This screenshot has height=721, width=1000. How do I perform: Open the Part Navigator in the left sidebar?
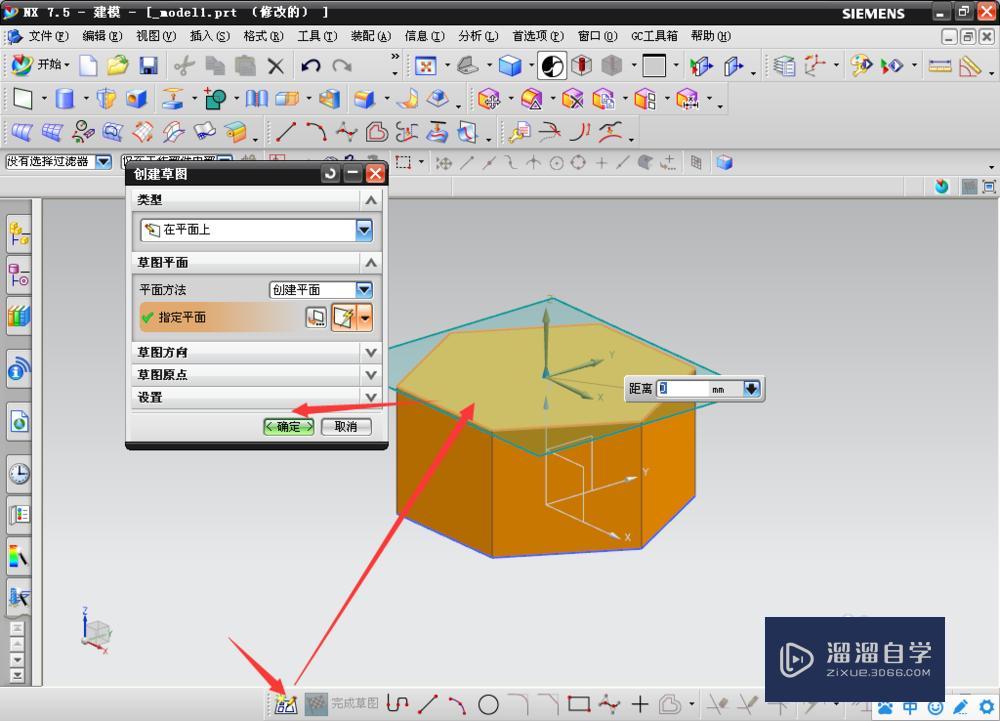pos(19,275)
